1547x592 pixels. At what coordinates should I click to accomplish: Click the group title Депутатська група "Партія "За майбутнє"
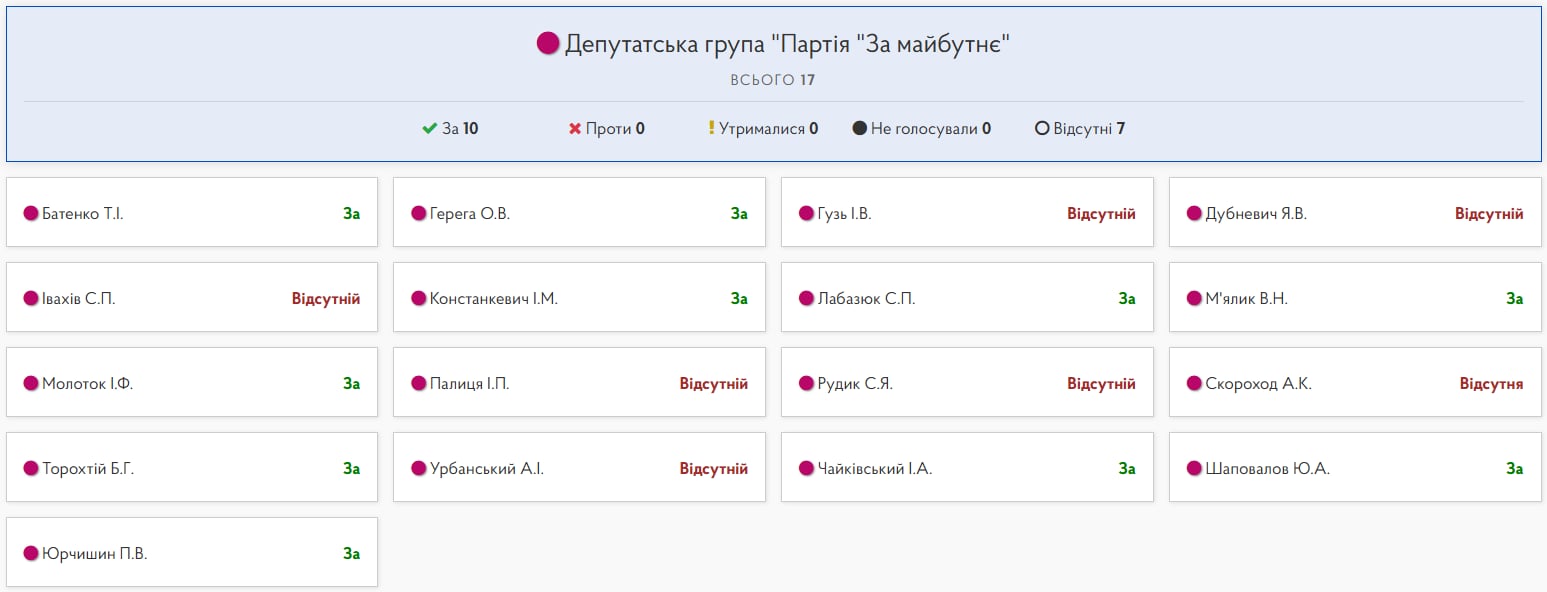(787, 44)
